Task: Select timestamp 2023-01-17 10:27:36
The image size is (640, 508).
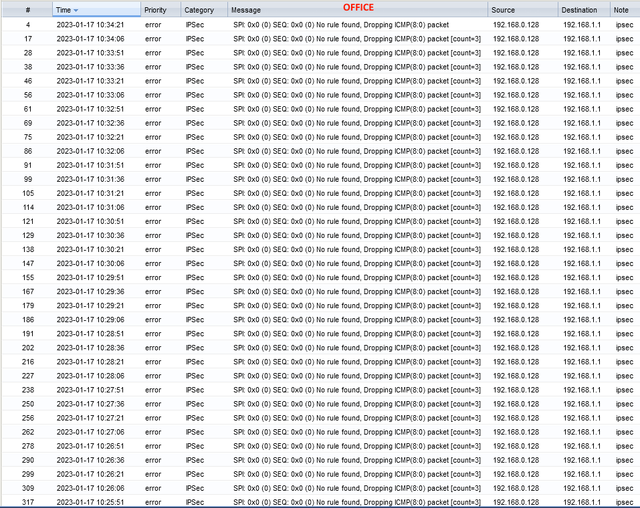Action: (x=90, y=404)
